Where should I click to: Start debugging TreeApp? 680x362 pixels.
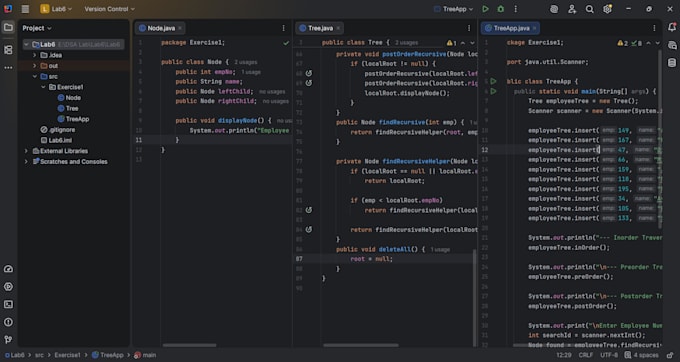pos(500,9)
